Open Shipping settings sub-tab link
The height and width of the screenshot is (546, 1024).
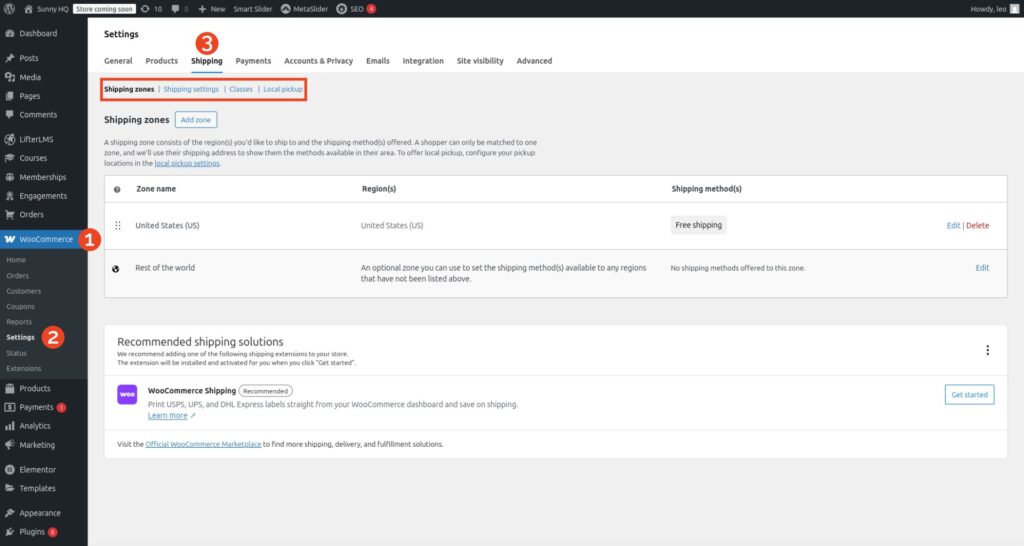[x=191, y=89]
